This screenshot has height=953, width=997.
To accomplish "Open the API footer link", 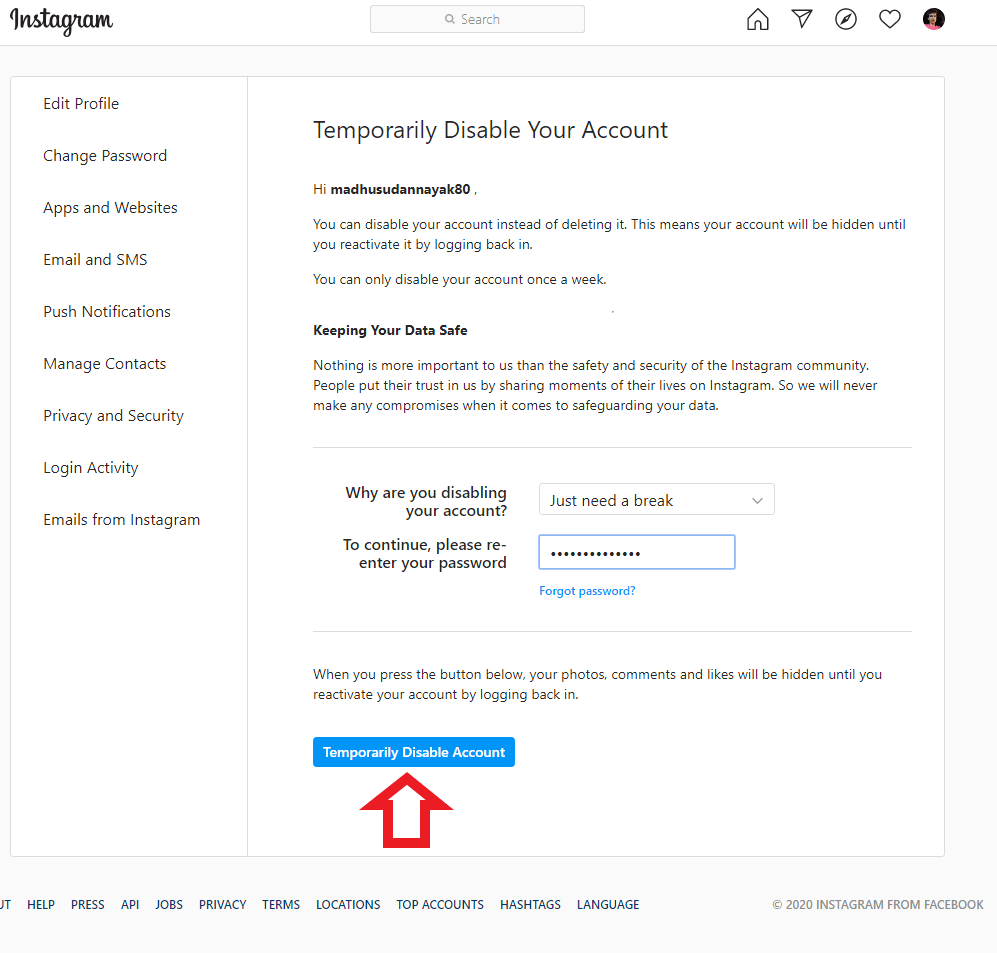I will [x=130, y=904].
